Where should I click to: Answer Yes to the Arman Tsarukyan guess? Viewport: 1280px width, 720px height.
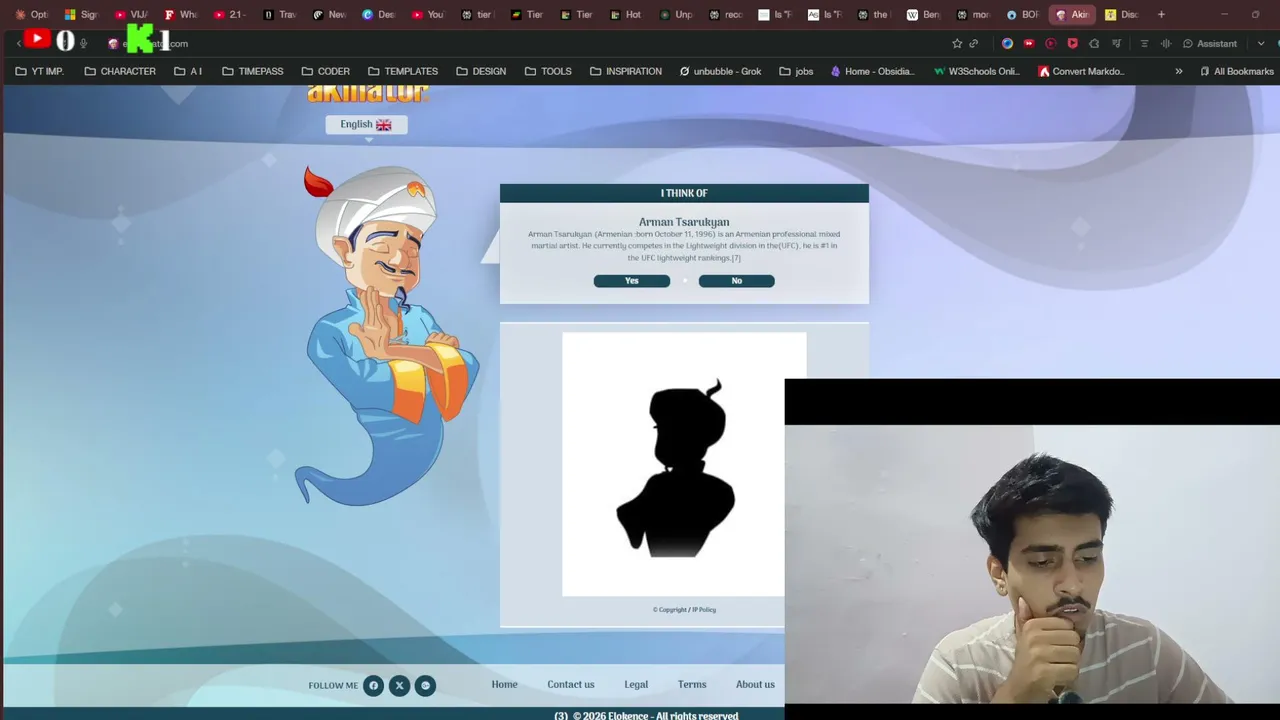coord(632,281)
